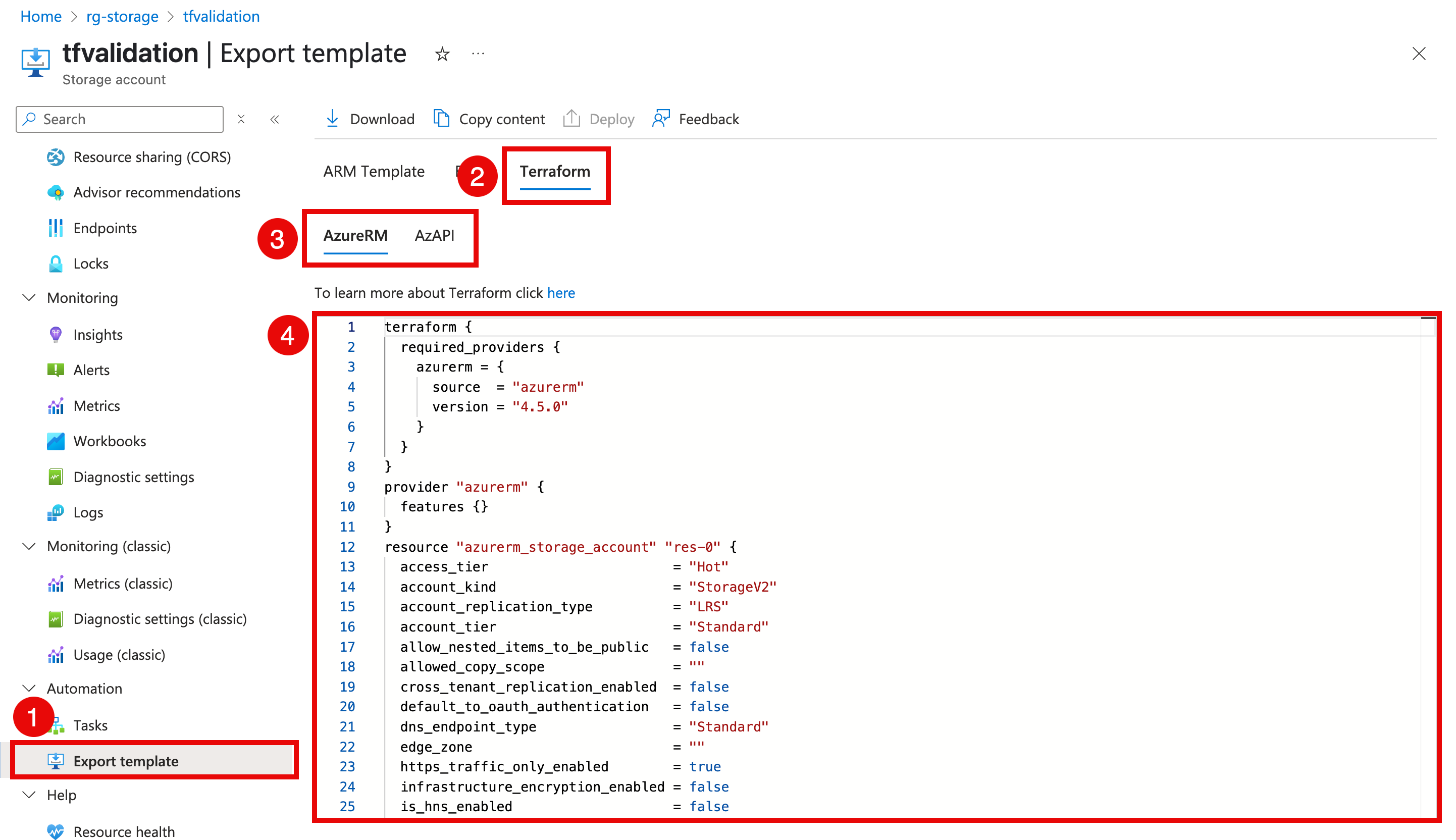Click the Diagnostic settings (classic) icon
Screen dimensions: 1456x840
pyautogui.click(x=56, y=619)
